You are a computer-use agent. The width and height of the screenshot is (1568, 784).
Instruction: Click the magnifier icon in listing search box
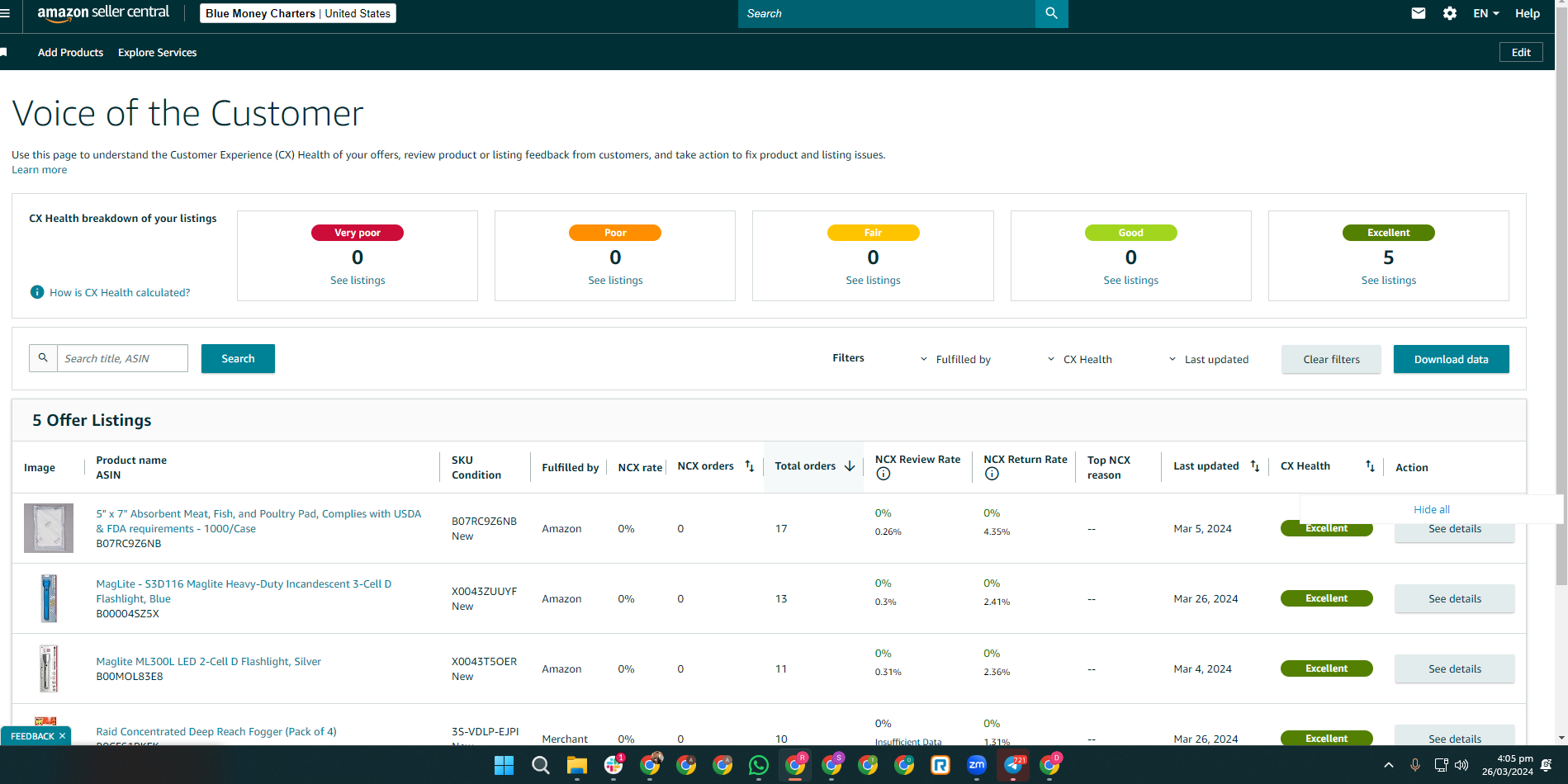[x=43, y=358]
